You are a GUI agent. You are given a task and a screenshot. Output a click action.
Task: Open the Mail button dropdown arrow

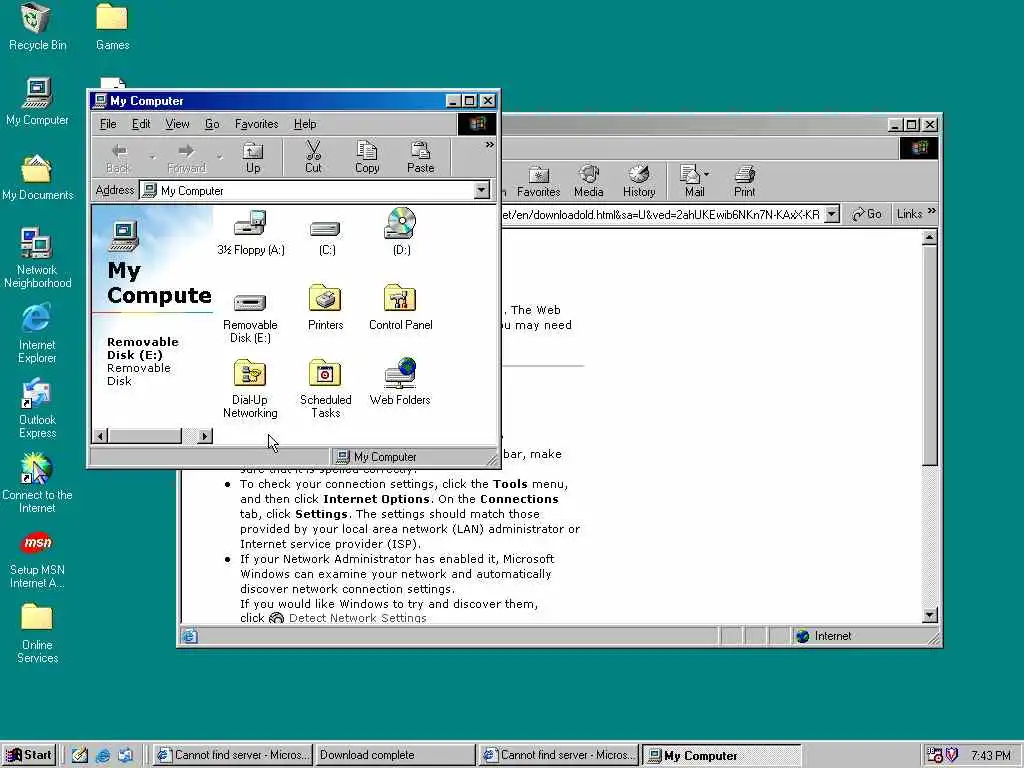pos(707,174)
